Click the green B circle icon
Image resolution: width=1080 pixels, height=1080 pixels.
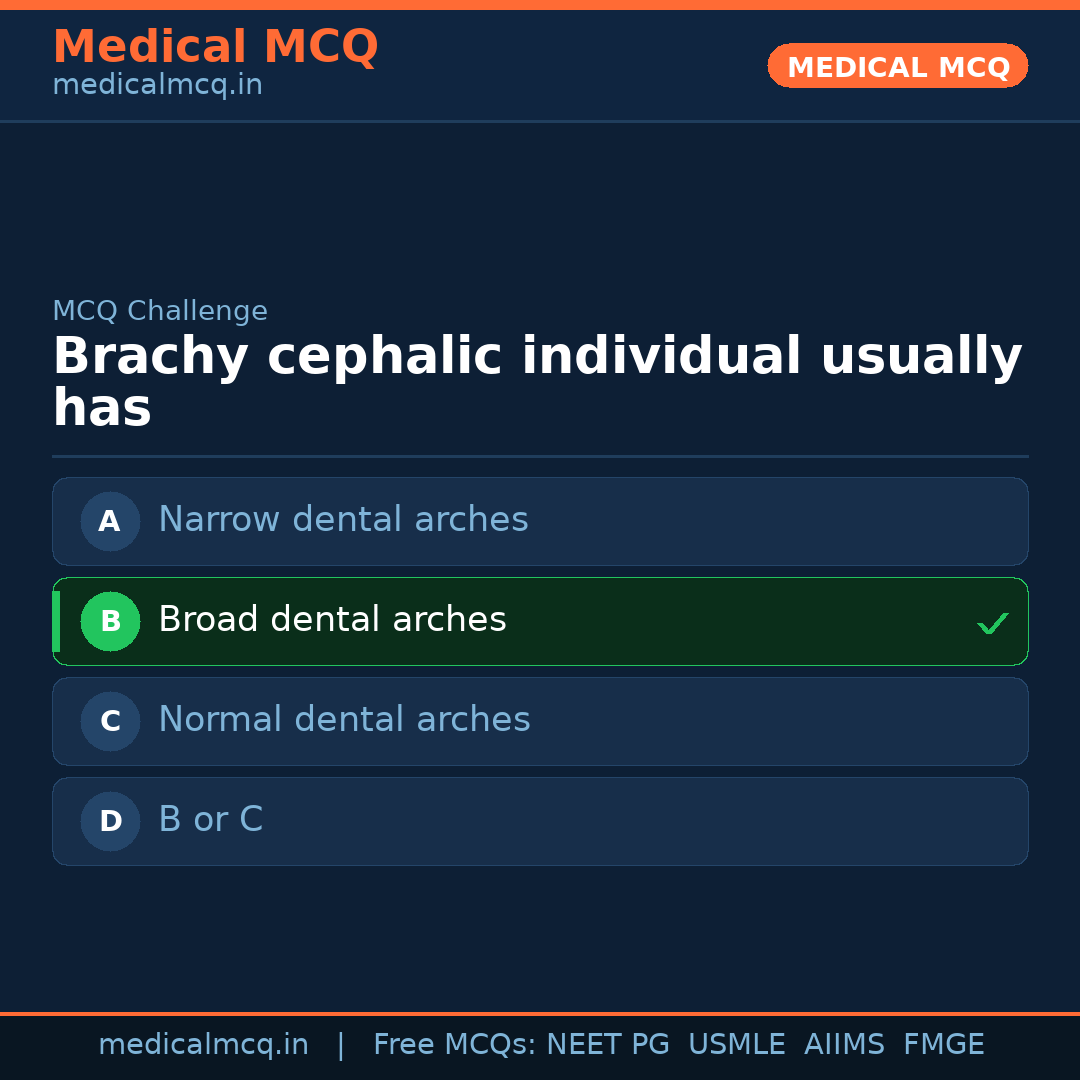[110, 621]
